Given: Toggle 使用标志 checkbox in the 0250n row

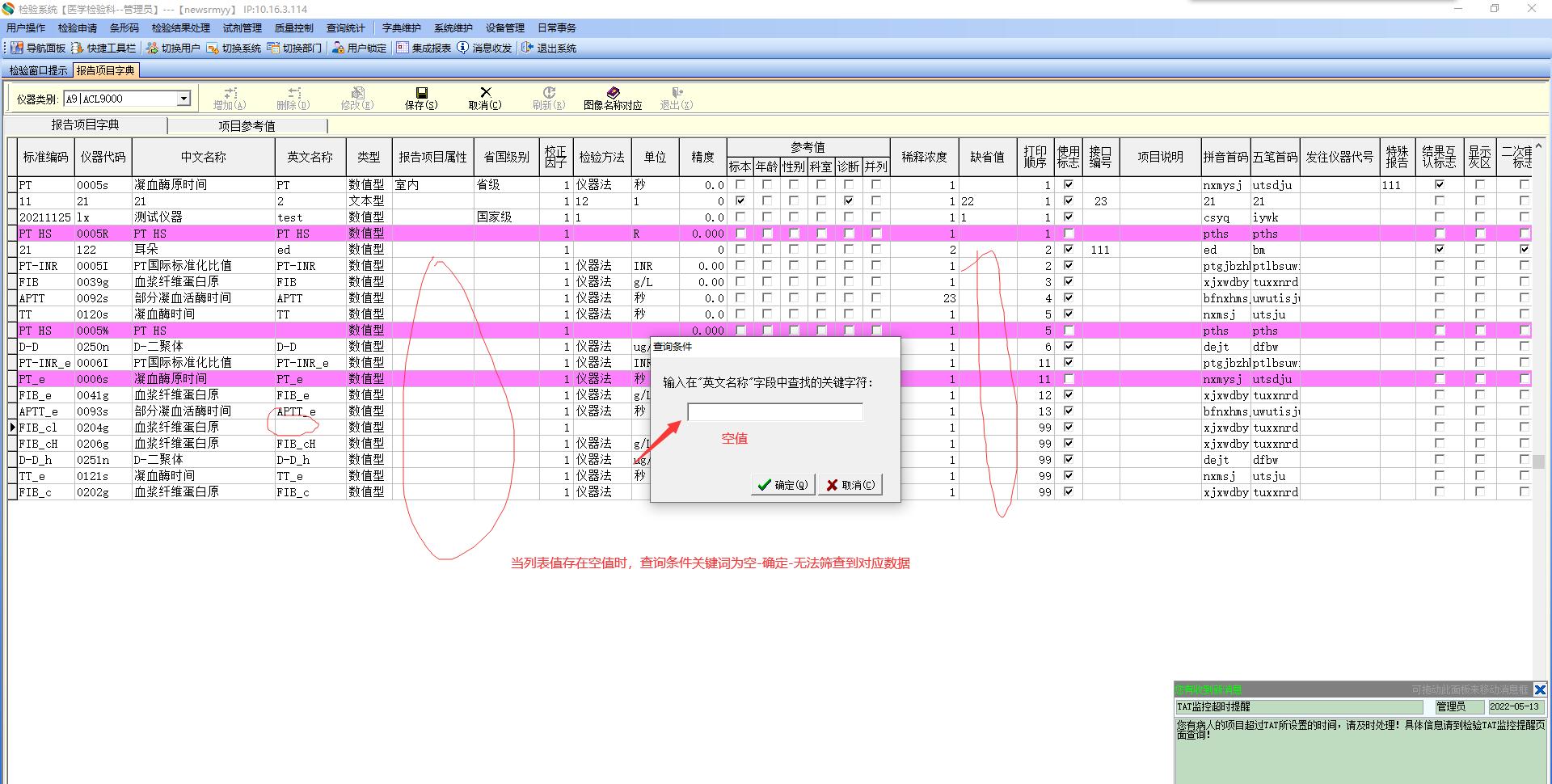Looking at the screenshot, I should (1068, 347).
